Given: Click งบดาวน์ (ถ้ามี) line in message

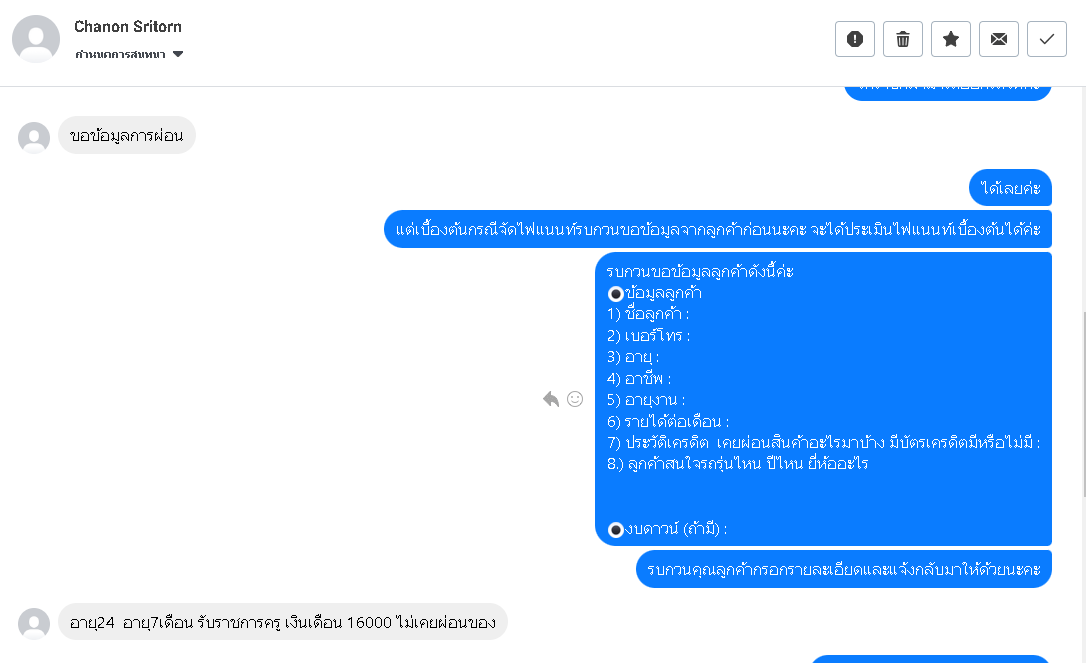Looking at the screenshot, I should coord(668,529).
